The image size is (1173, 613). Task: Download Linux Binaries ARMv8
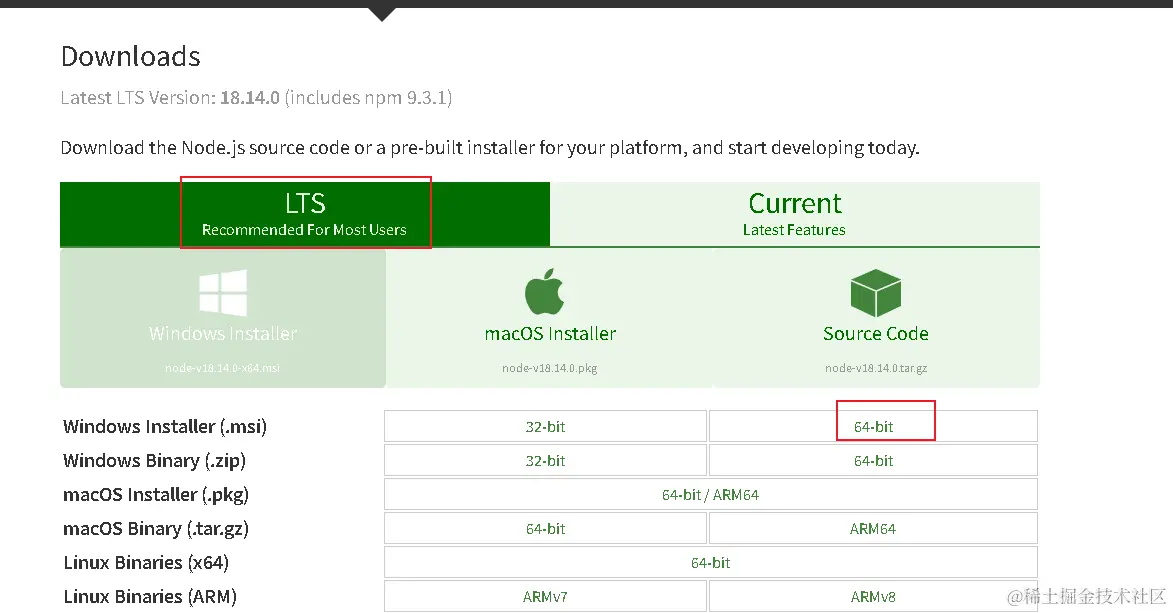(873, 597)
